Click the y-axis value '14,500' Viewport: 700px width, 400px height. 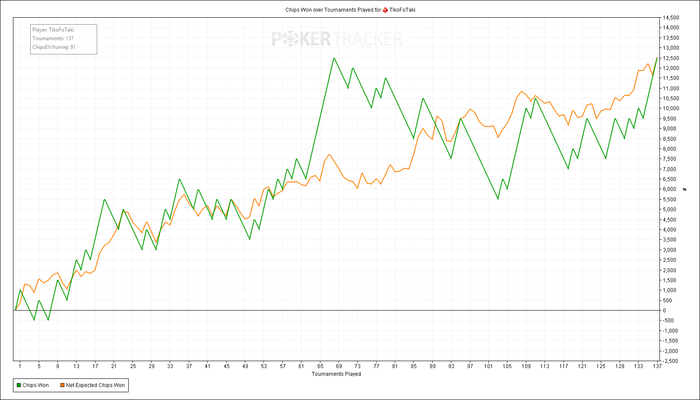point(669,18)
